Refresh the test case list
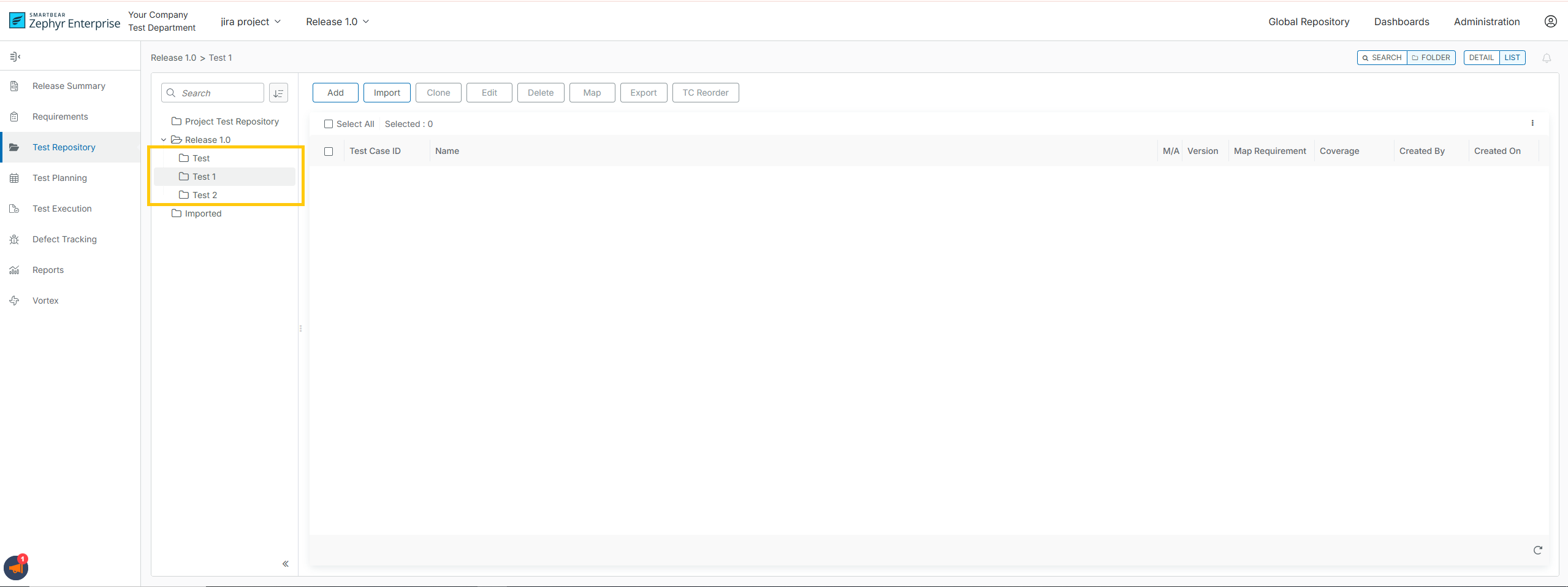 point(1538,550)
